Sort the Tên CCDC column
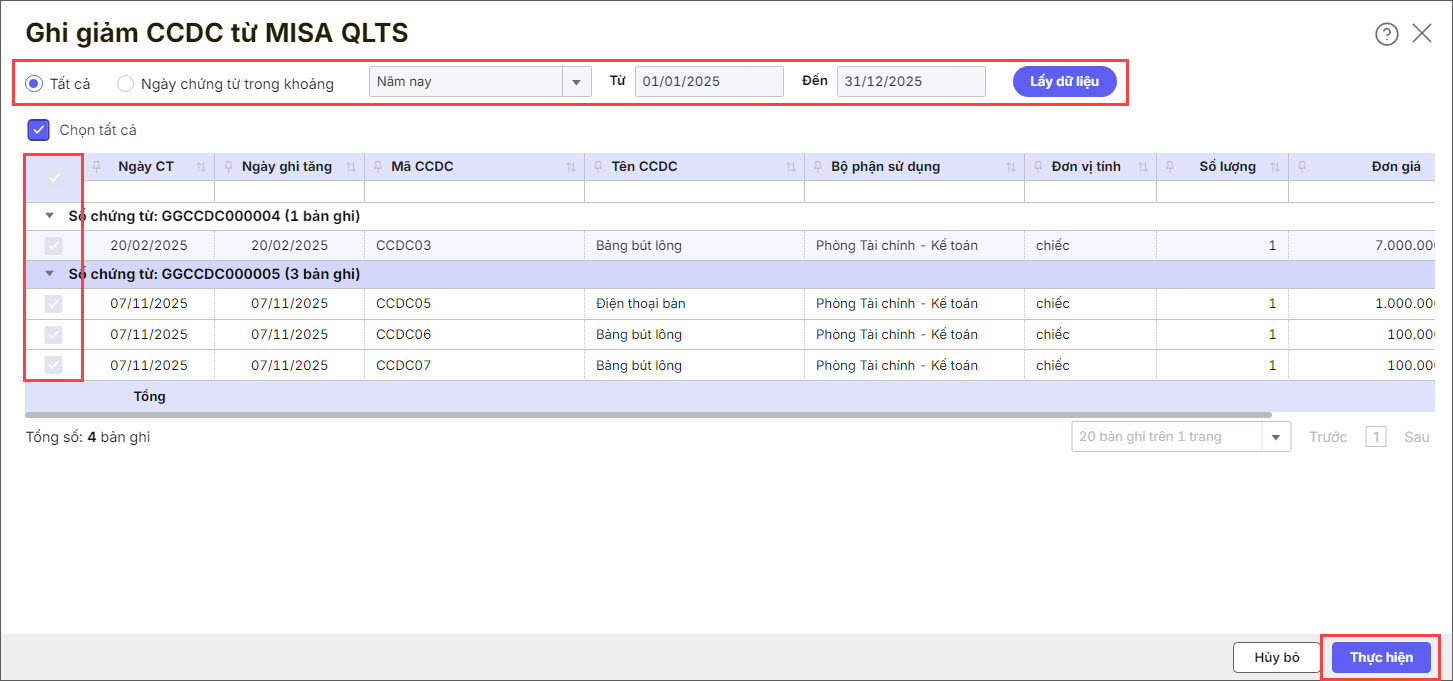Viewport: 1453px width, 681px height. (x=791, y=167)
